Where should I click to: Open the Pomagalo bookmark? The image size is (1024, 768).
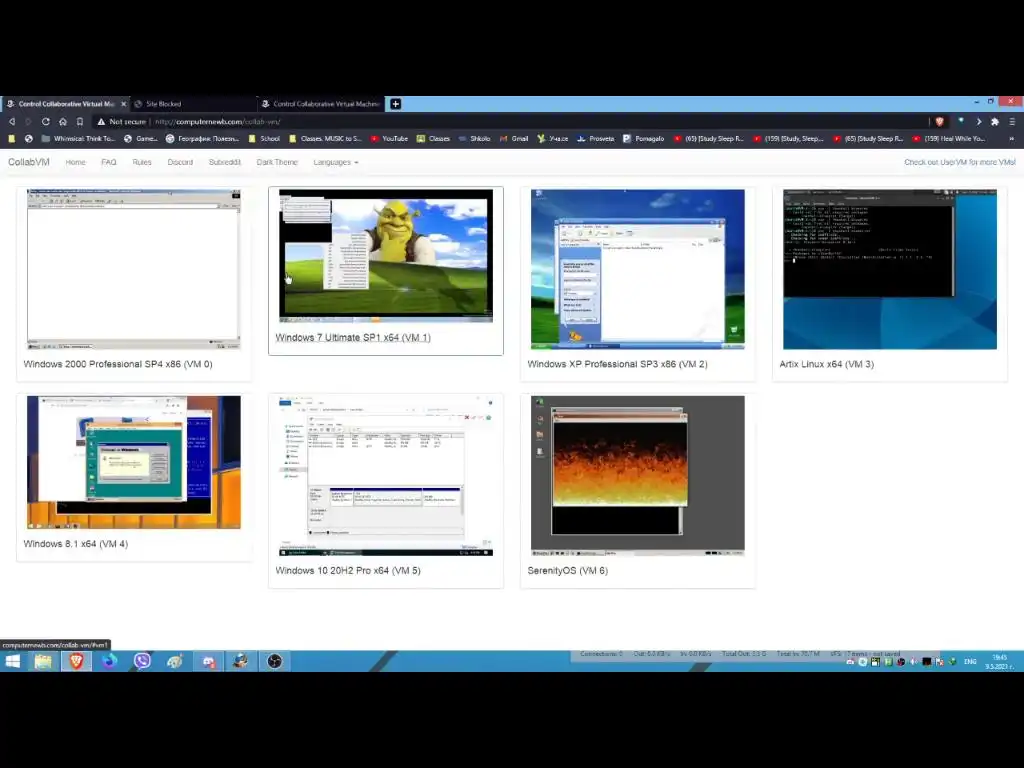pyautogui.click(x=644, y=138)
